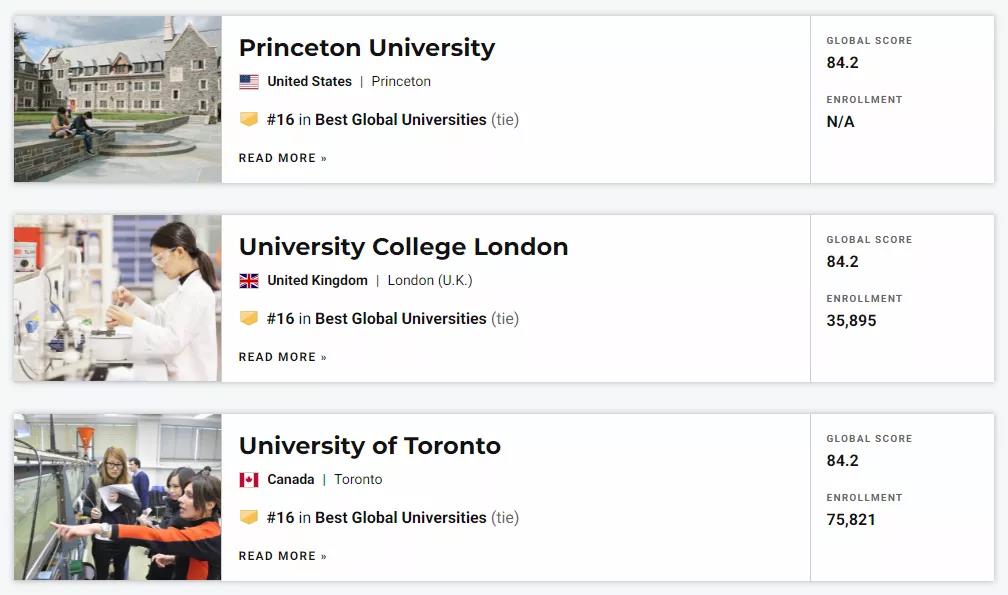Screen dimensions: 1008x595
Task: Click READ MORE under Princeton University
Action: tap(276, 157)
